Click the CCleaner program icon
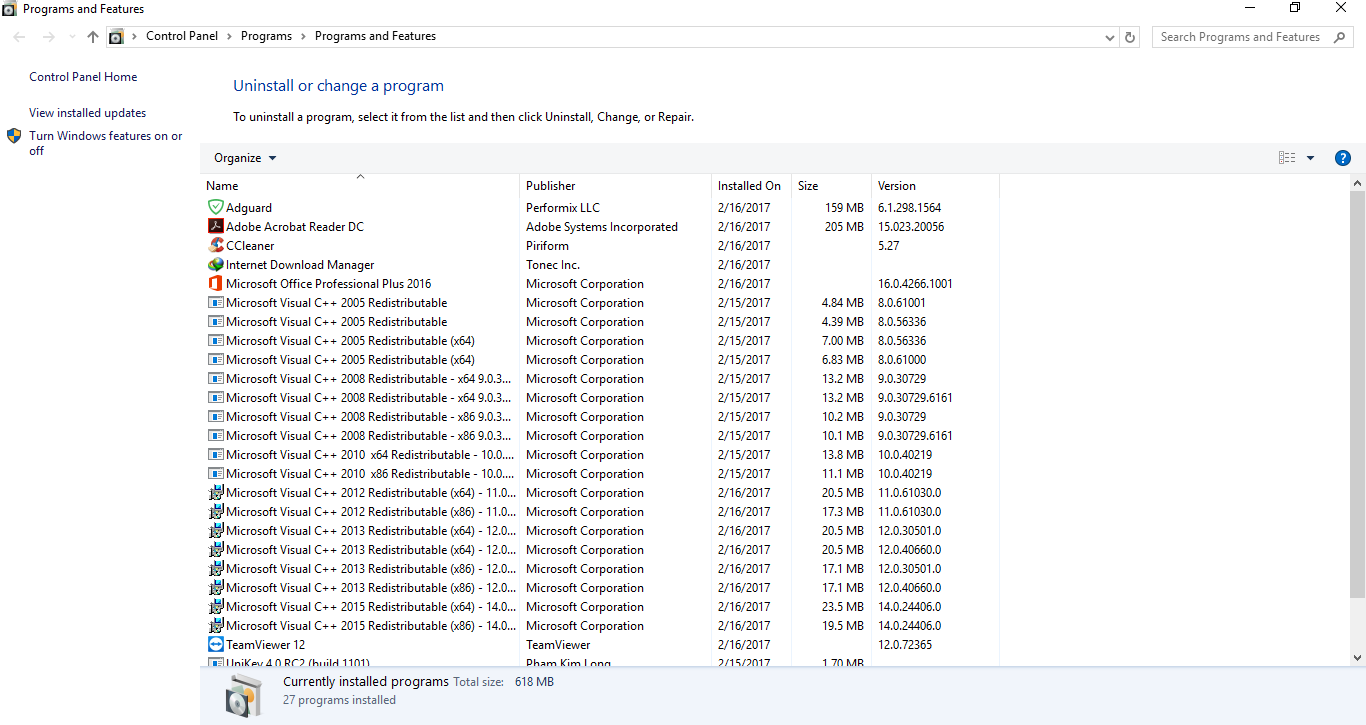Image resolution: width=1366 pixels, height=725 pixels. click(x=215, y=246)
